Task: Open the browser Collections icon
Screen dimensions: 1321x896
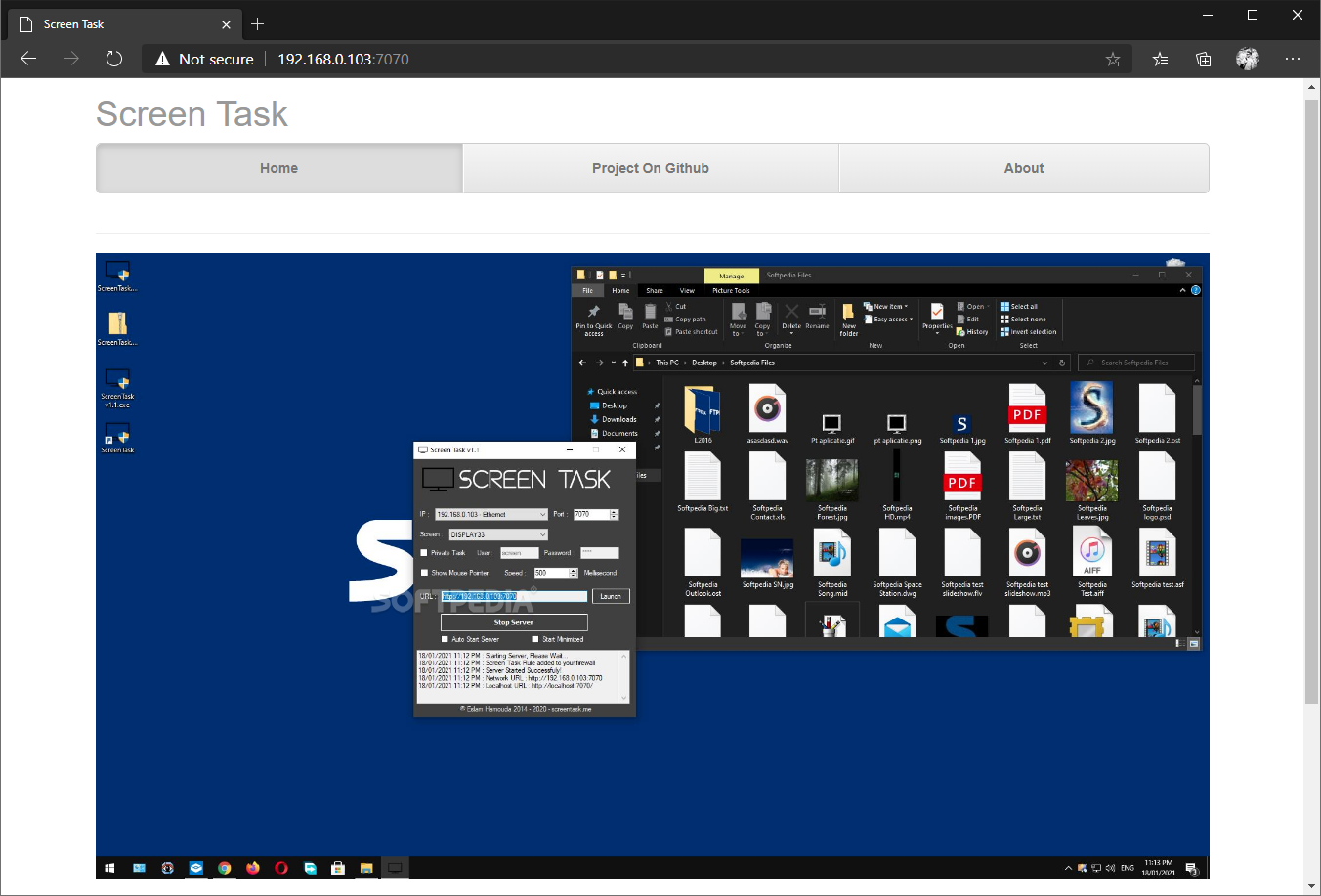Action: 1204,60
